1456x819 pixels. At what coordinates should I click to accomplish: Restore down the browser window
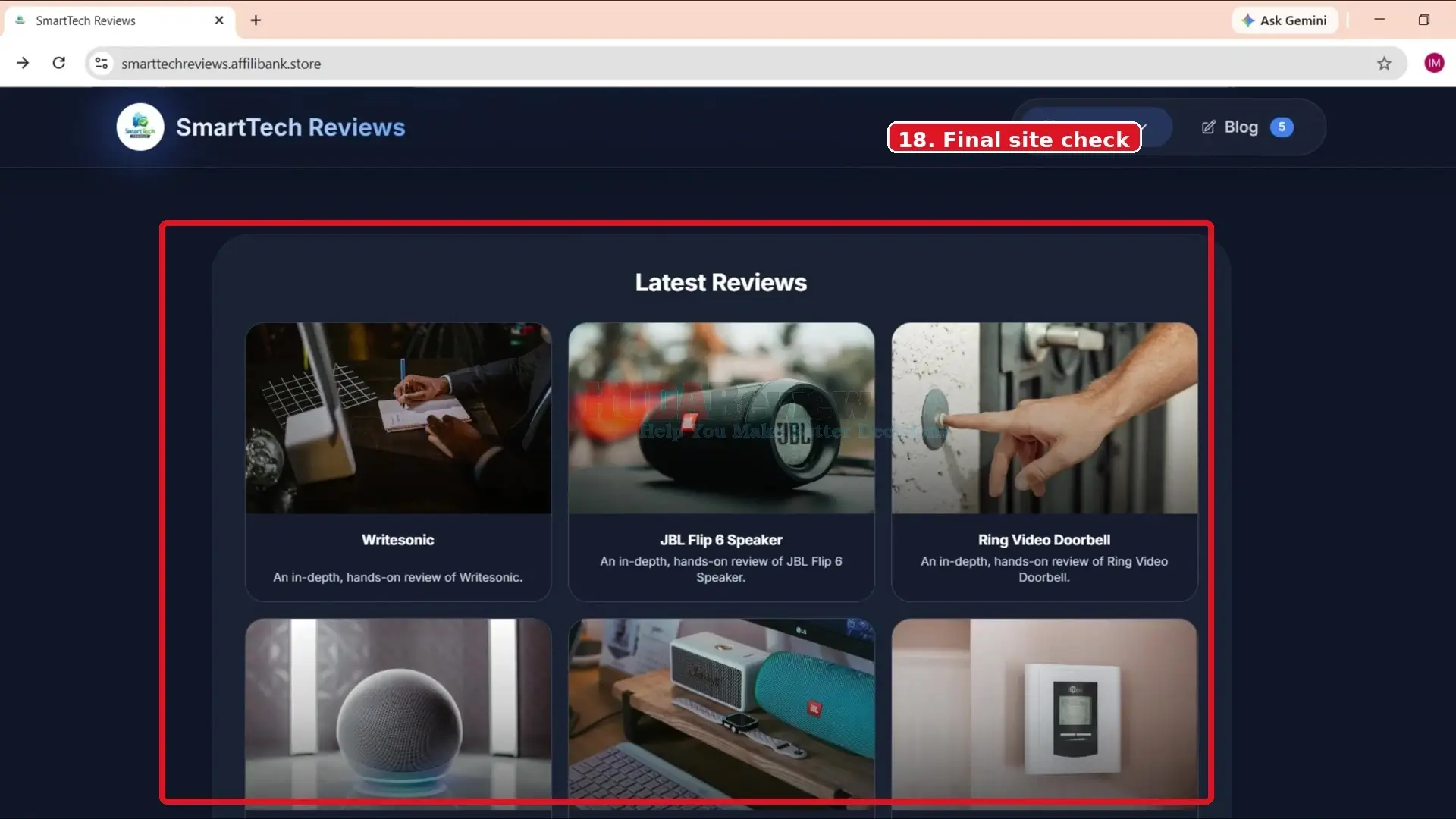[x=1424, y=20]
